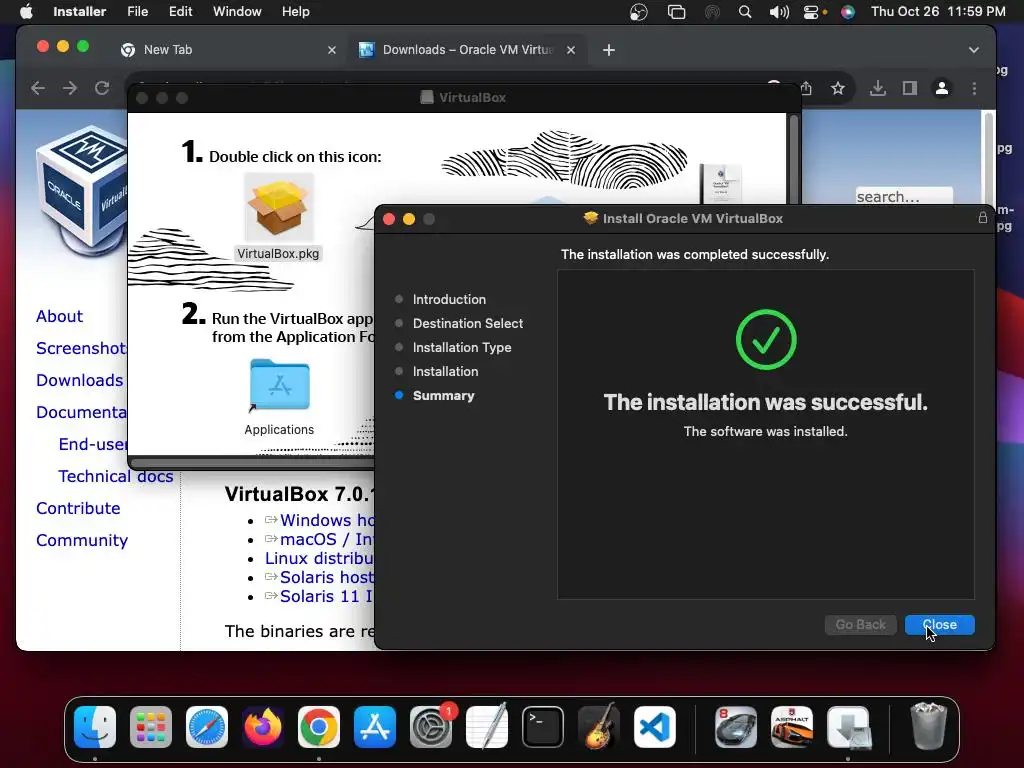Viewport: 1024px width, 768px height.
Task: Open System Preferences in the Dock
Action: 431,727
